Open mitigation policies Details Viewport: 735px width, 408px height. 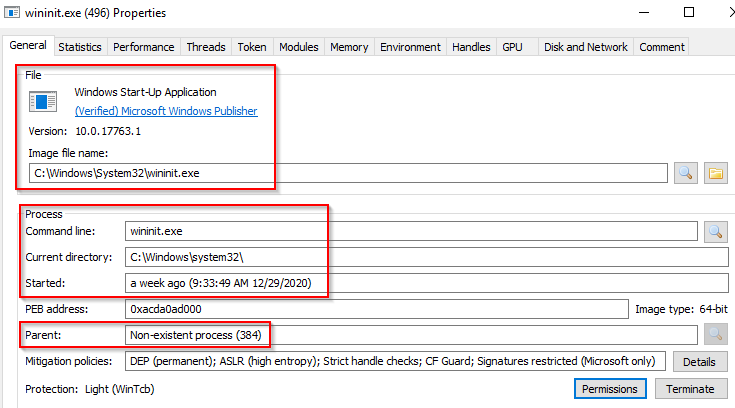pos(699,360)
